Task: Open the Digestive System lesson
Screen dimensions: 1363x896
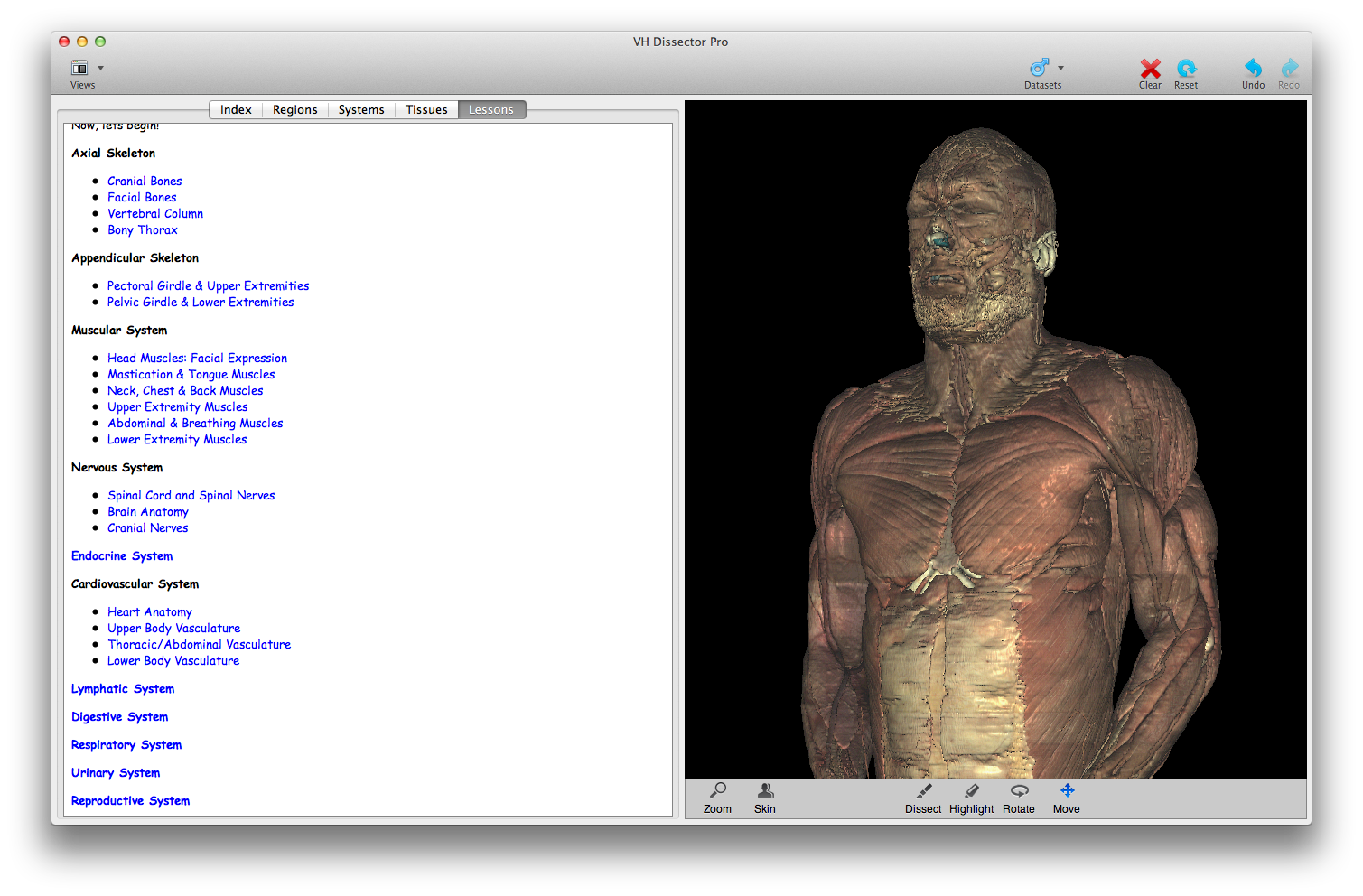Action: (x=120, y=716)
